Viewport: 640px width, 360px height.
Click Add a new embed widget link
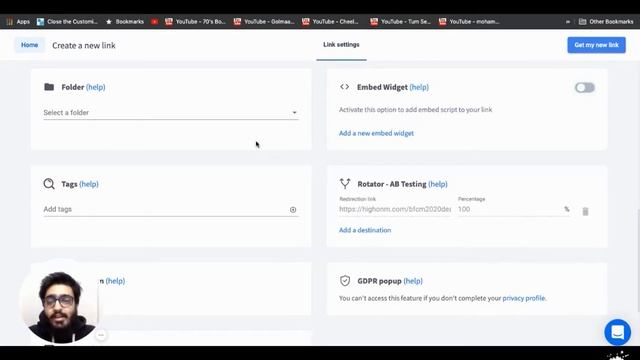(376, 133)
